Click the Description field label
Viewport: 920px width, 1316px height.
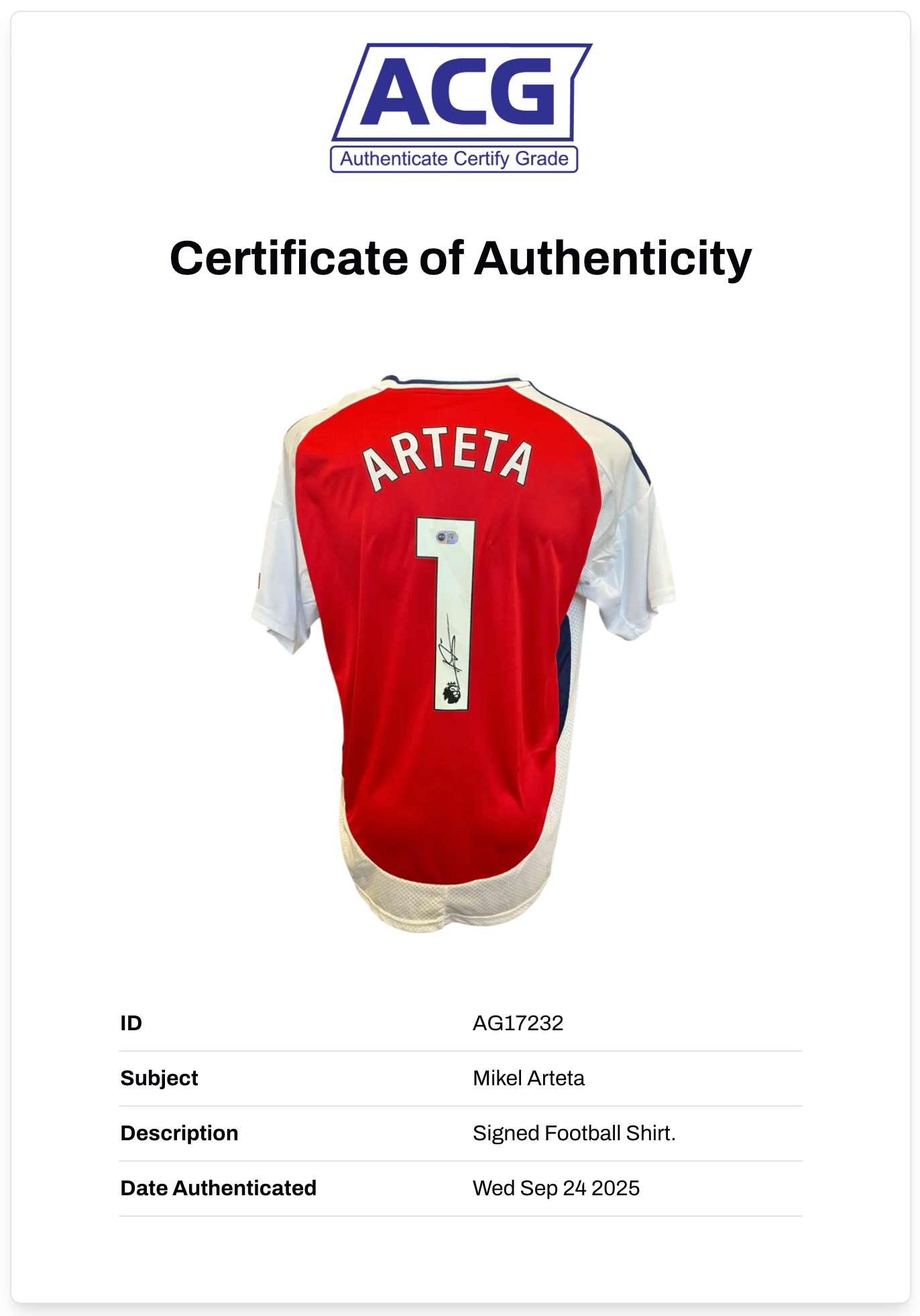[179, 1133]
